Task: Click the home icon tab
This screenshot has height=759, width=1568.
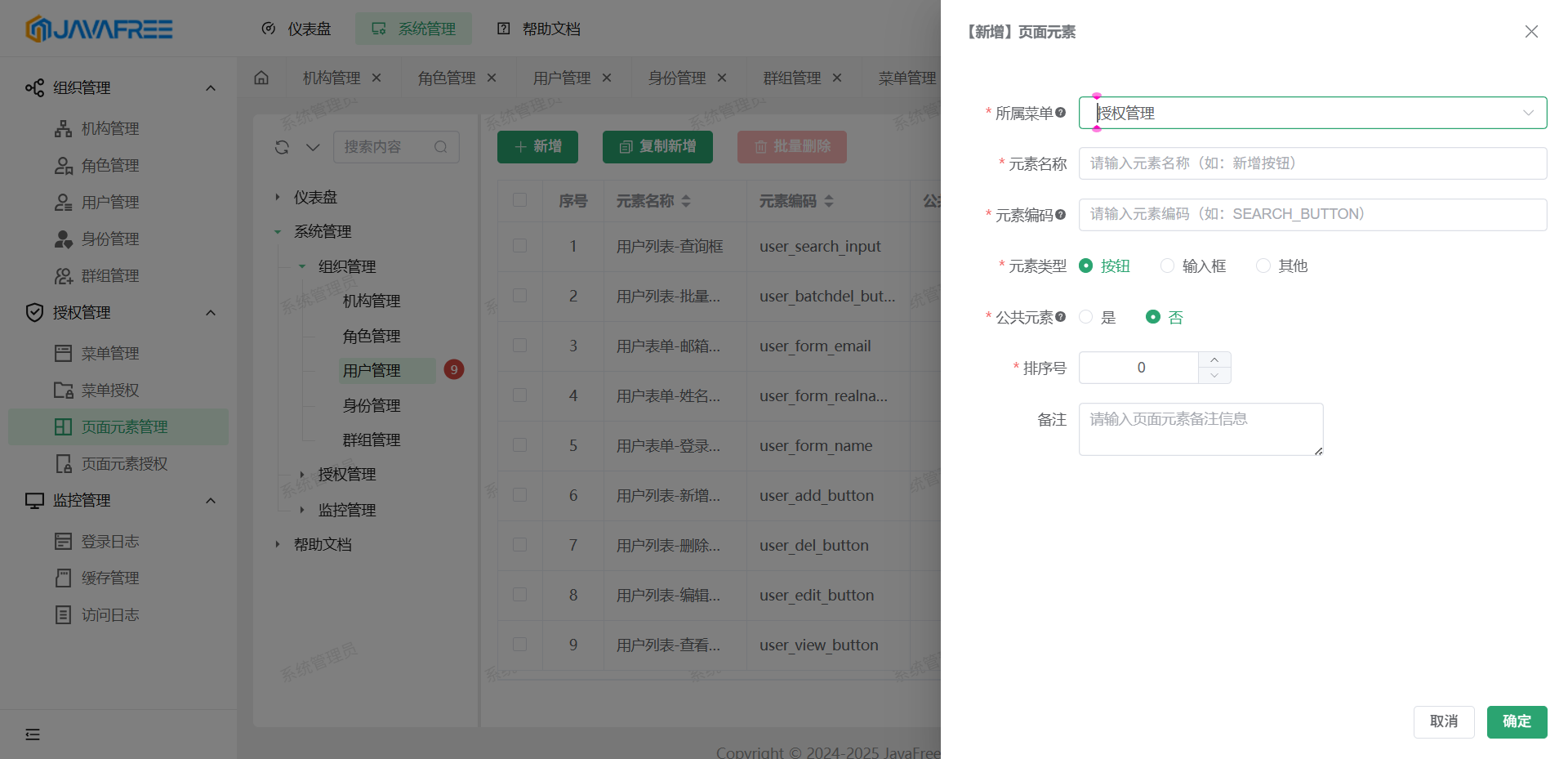Action: pos(261,78)
